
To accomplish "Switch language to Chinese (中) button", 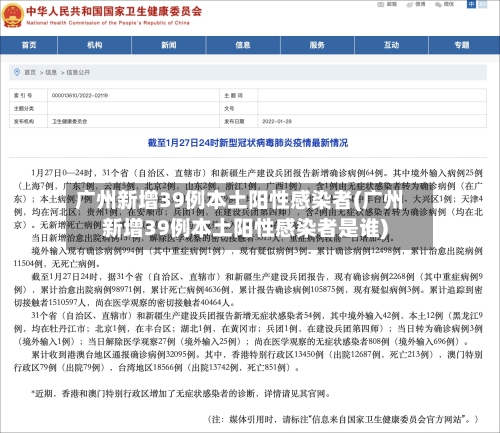I will pos(471,4).
